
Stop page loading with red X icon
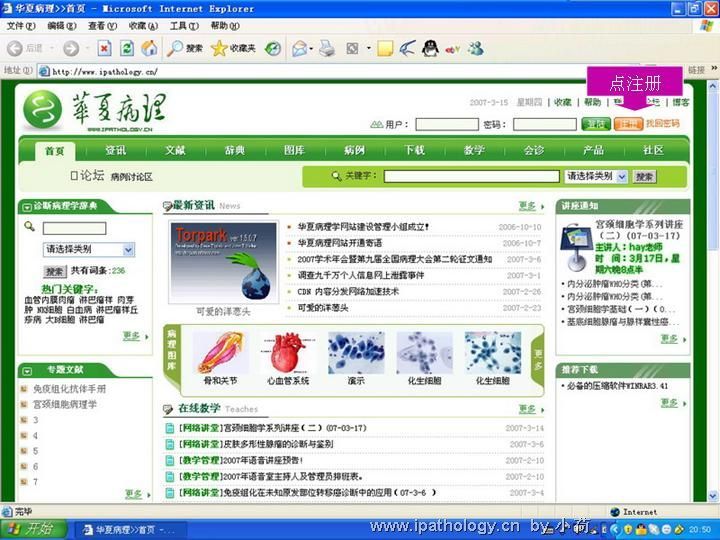coord(104,48)
